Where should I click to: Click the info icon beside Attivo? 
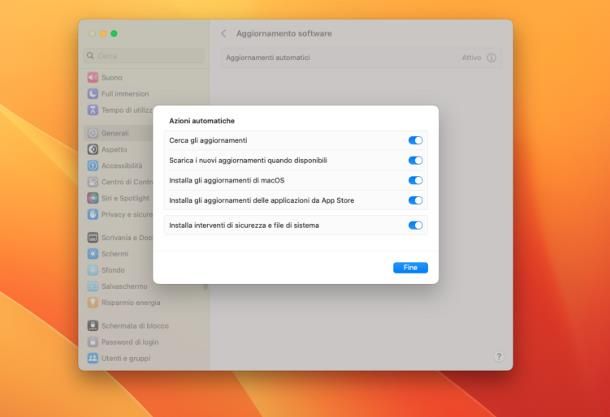pyautogui.click(x=491, y=58)
